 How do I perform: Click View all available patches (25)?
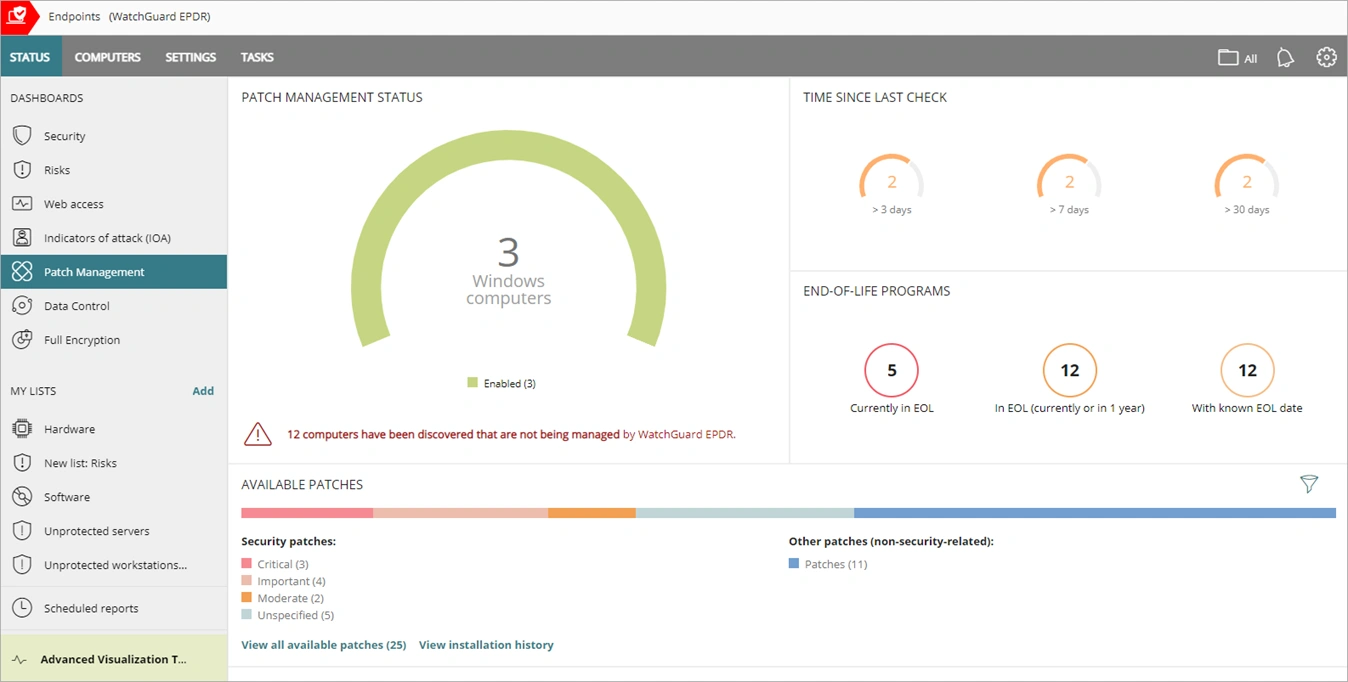pyautogui.click(x=324, y=645)
